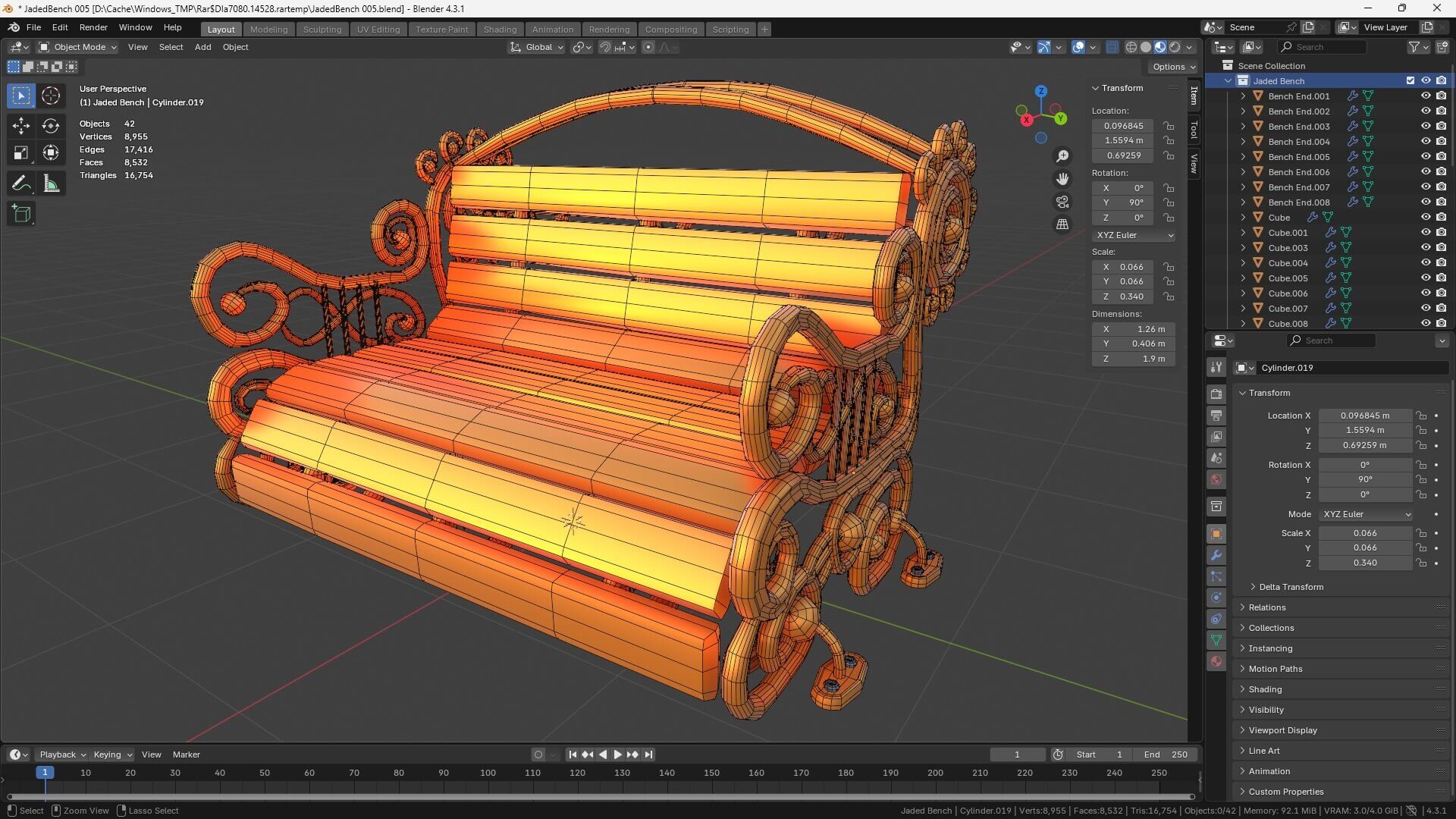Open the Modifiers wrench properties tab
The height and width of the screenshot is (819, 1456).
tap(1216, 555)
